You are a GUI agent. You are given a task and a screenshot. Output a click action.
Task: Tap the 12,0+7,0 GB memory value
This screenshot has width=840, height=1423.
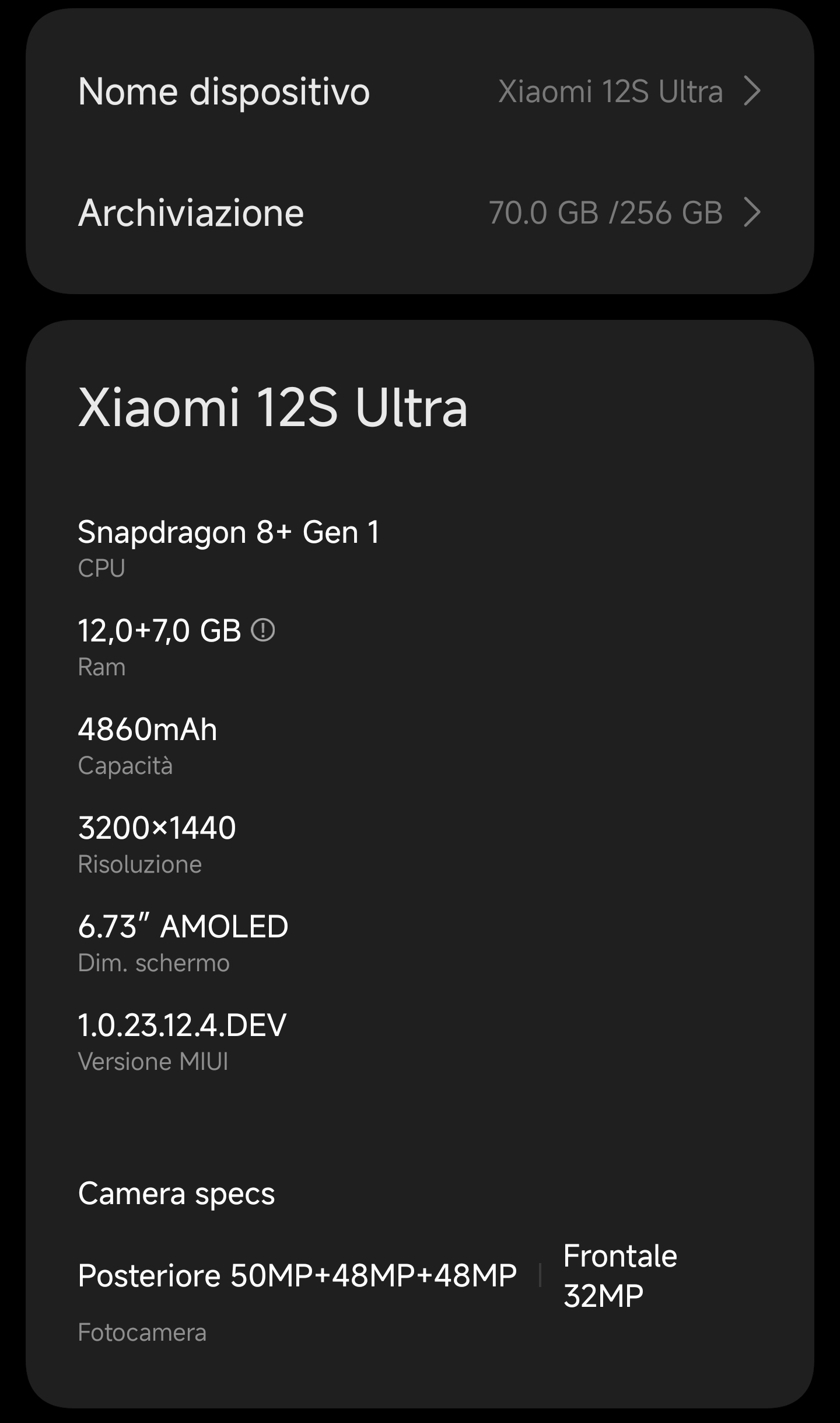tap(159, 631)
